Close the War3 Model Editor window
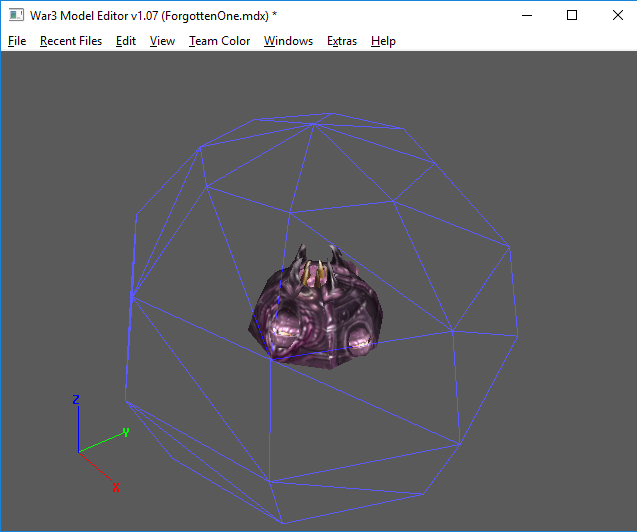This screenshot has width=637, height=532. [x=618, y=15]
